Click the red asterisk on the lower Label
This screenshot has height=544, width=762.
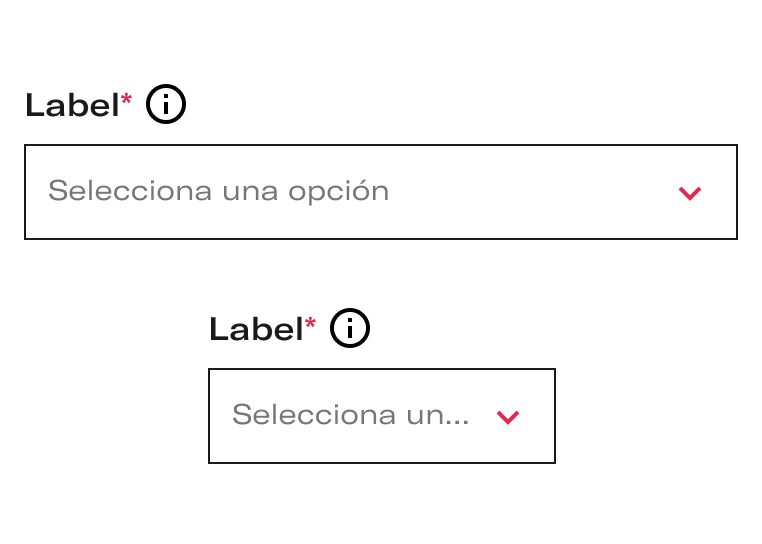point(311,323)
